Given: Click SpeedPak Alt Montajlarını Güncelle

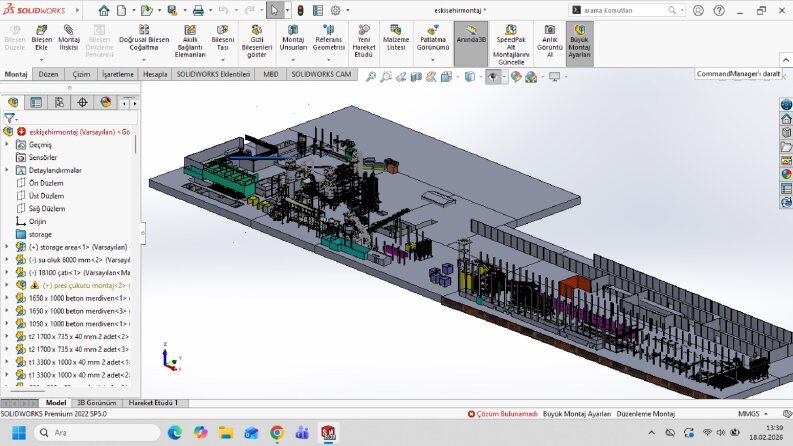Looking at the screenshot, I should [x=511, y=44].
